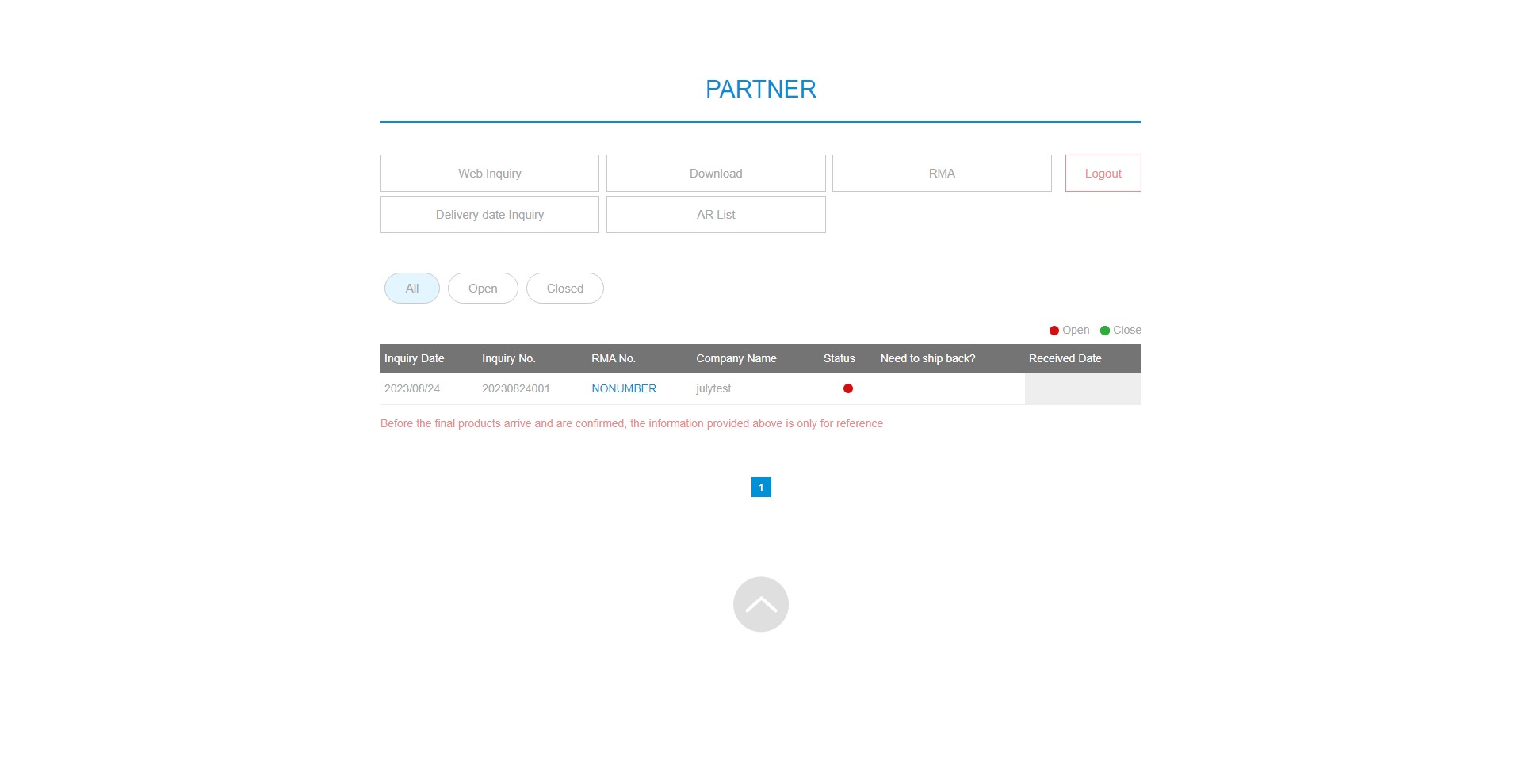This screenshot has height=784, width=1522.
Task: Click the Need to ship back? header
Action: [x=927, y=358]
